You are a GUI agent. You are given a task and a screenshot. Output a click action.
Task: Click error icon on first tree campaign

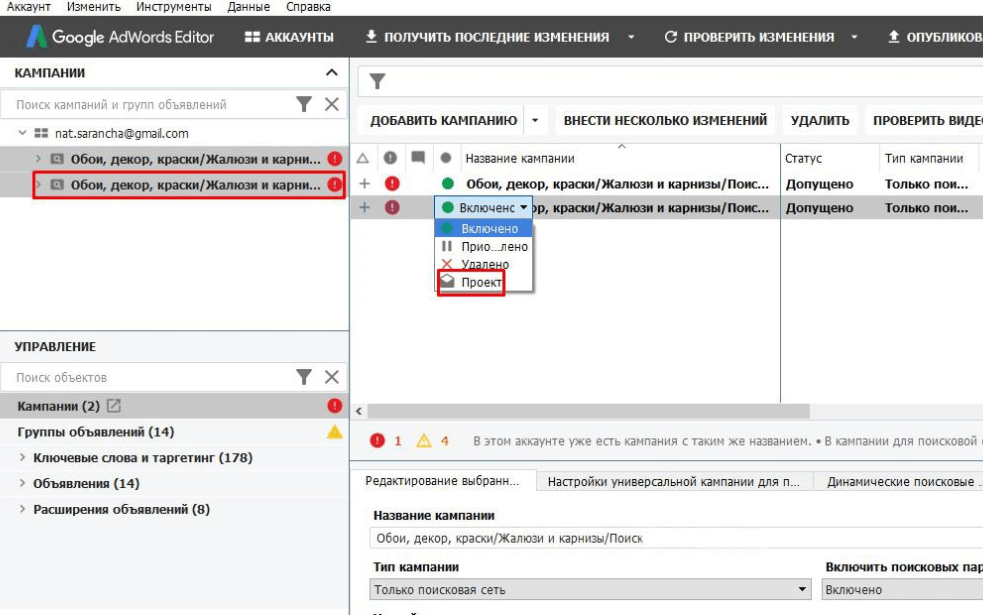coord(335,159)
